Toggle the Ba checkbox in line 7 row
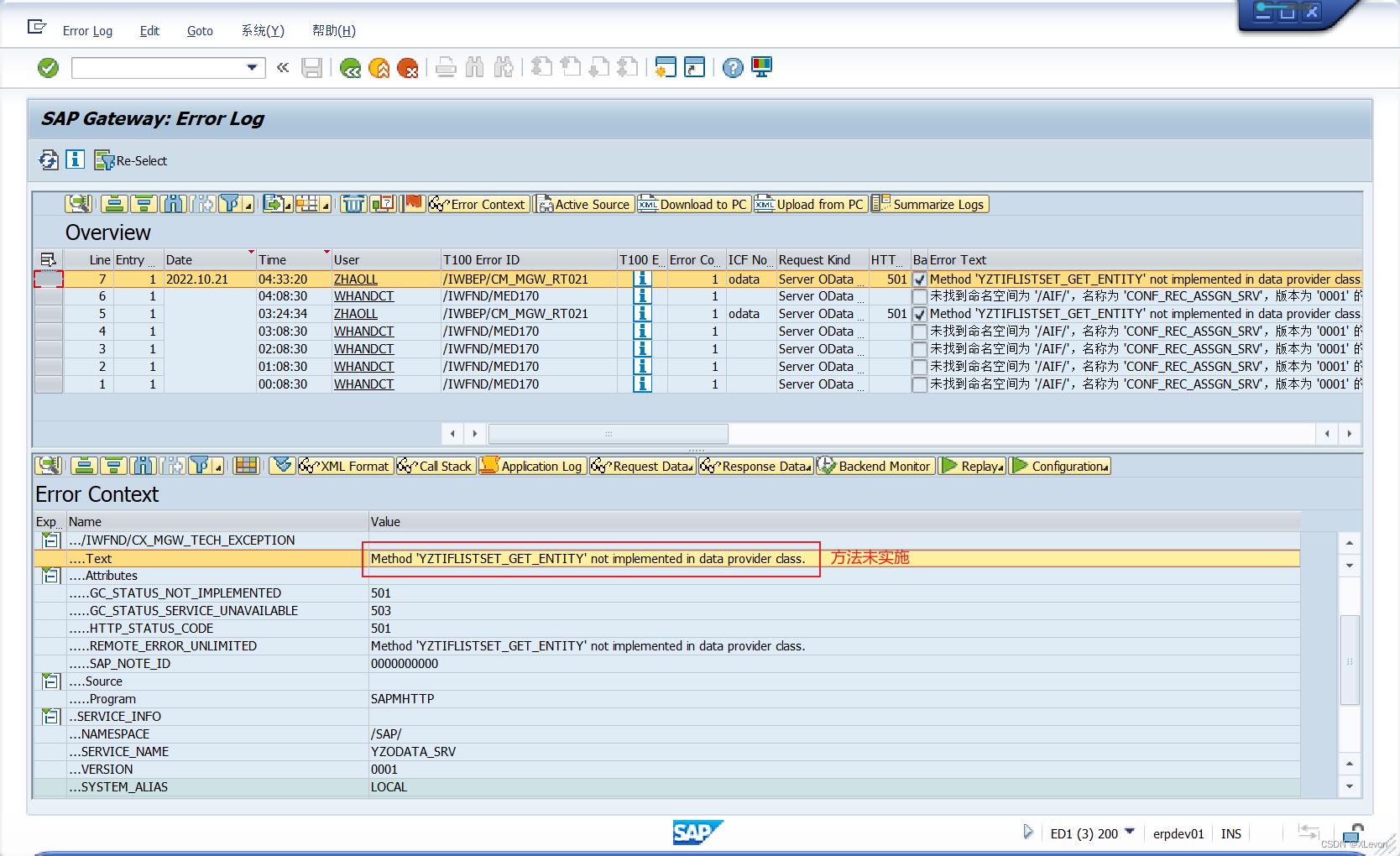1400x856 pixels. [920, 279]
